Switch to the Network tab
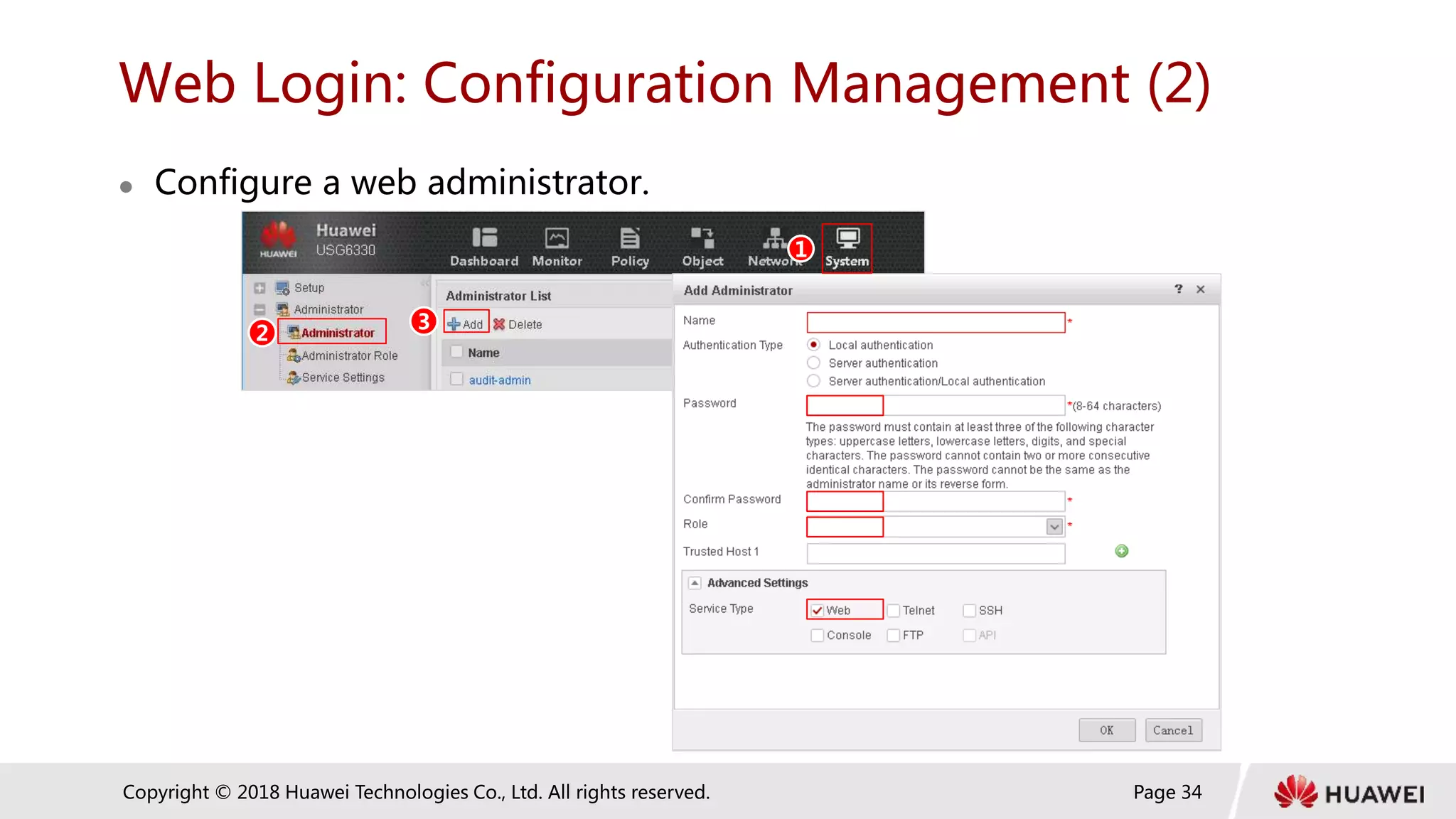 click(x=773, y=247)
